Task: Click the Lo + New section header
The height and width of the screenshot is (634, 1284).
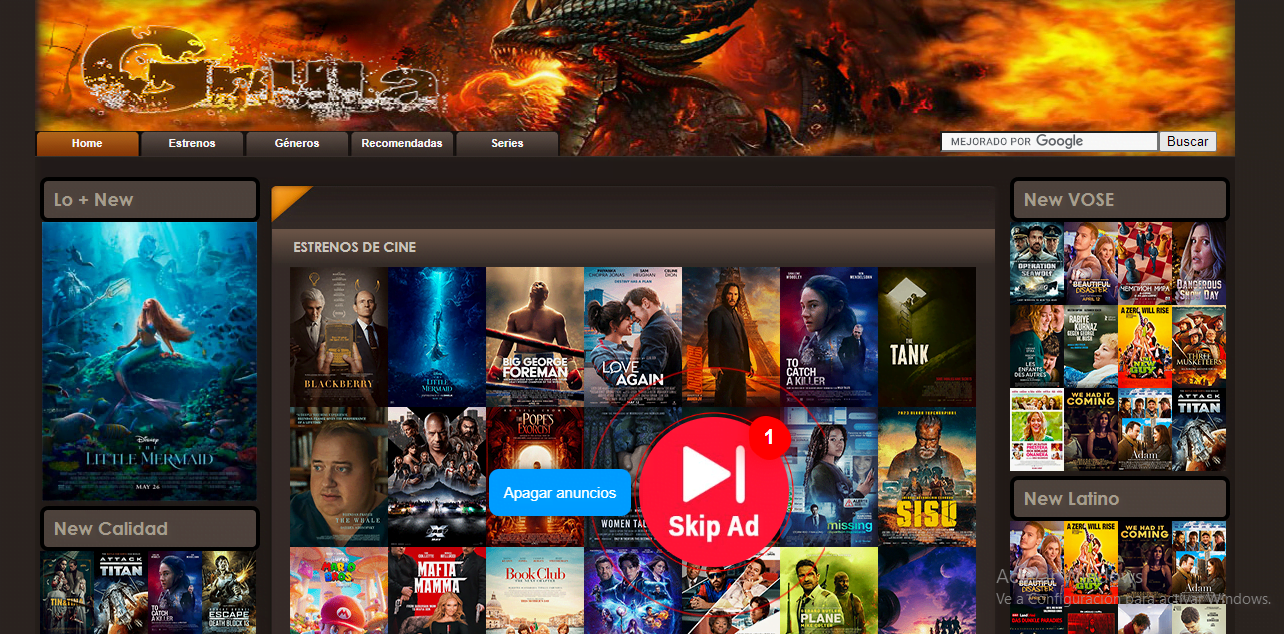Action: [x=149, y=200]
